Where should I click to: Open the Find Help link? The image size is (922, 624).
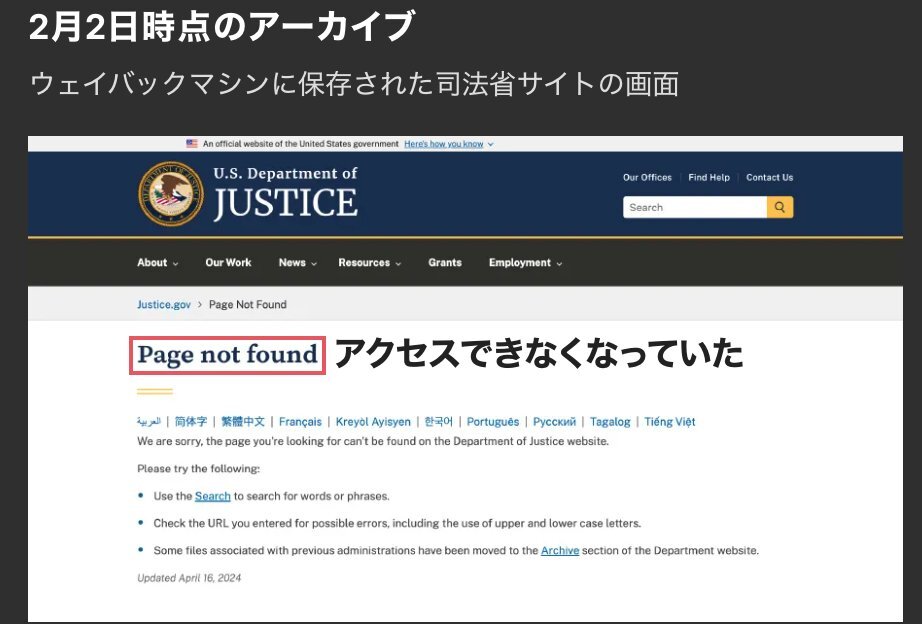709,178
